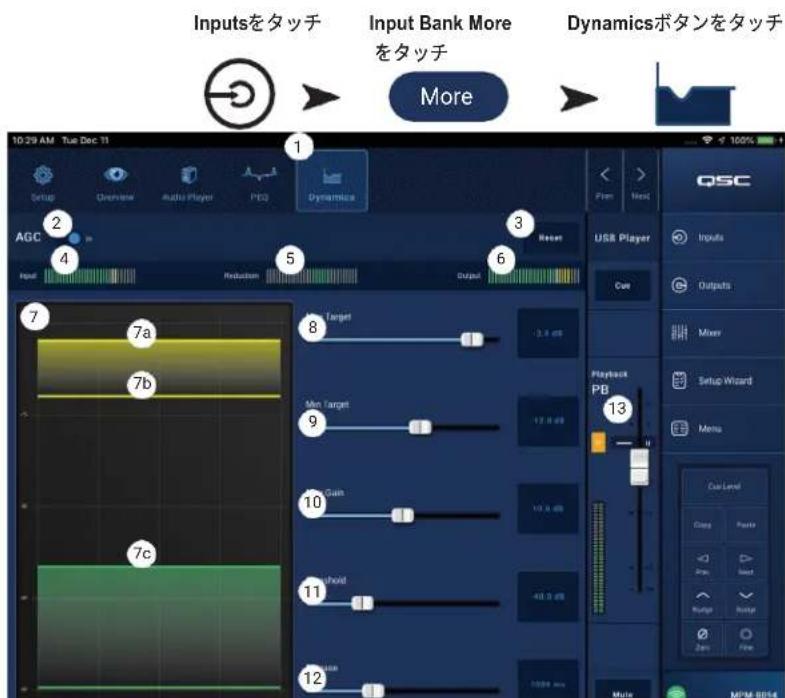Switch to the PEQ tab
785x698 pixels.
259,182
